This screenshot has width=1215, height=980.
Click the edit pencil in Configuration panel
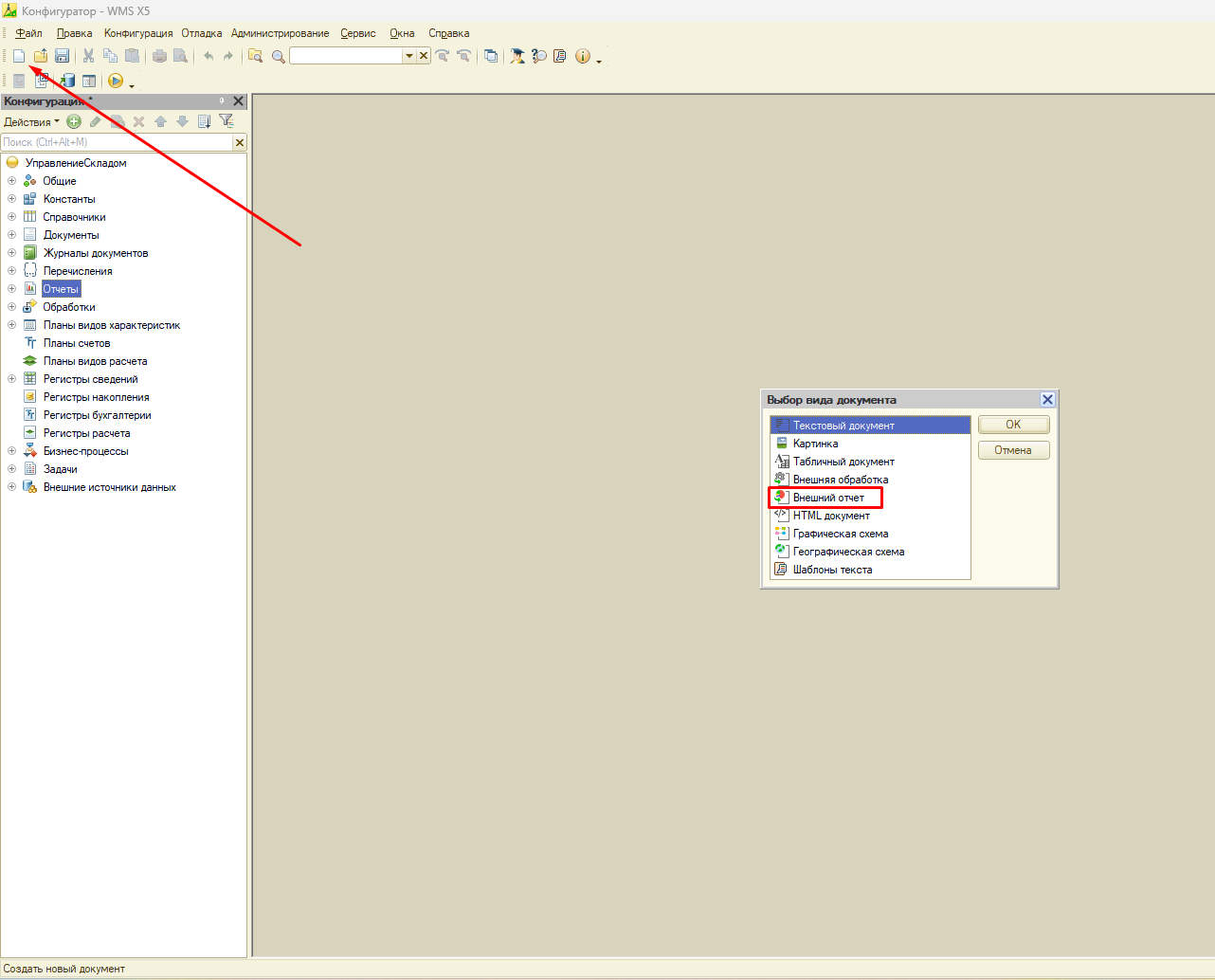[96, 121]
